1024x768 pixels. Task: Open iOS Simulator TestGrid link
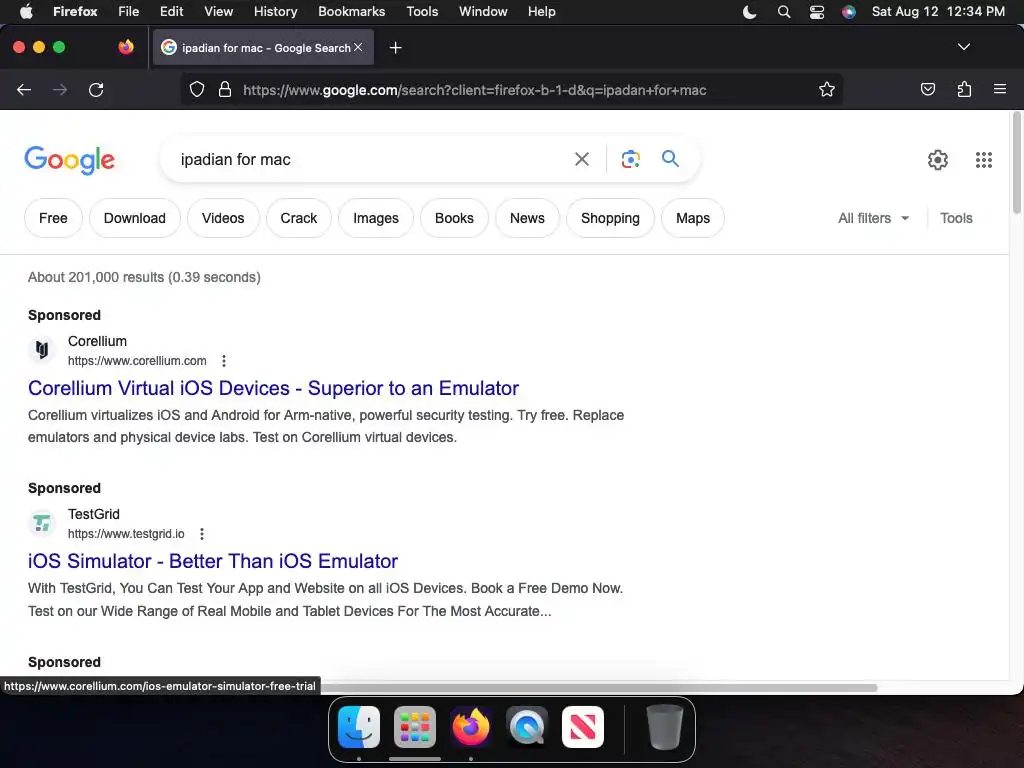click(x=213, y=561)
